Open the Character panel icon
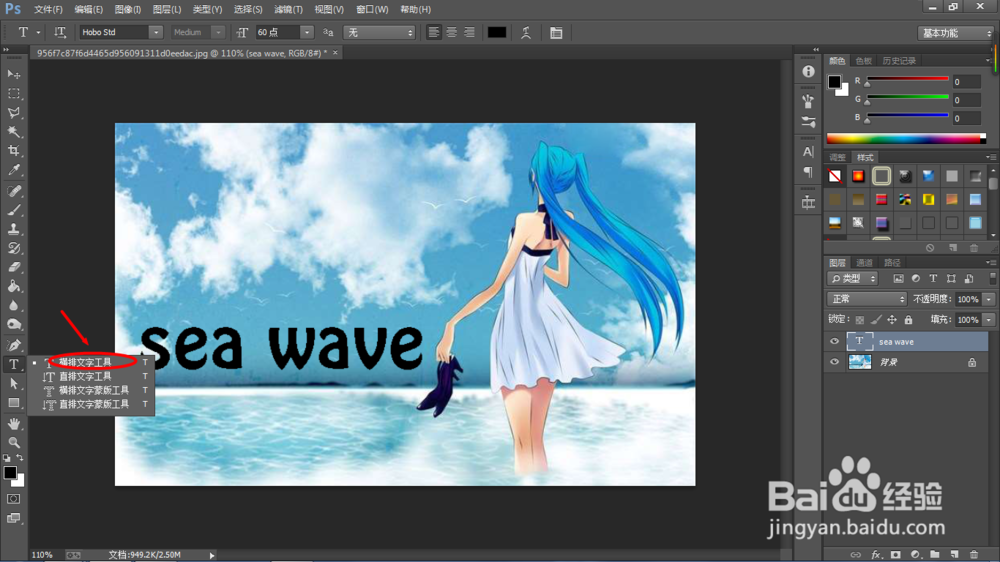The width and height of the screenshot is (1000, 562). [x=808, y=152]
